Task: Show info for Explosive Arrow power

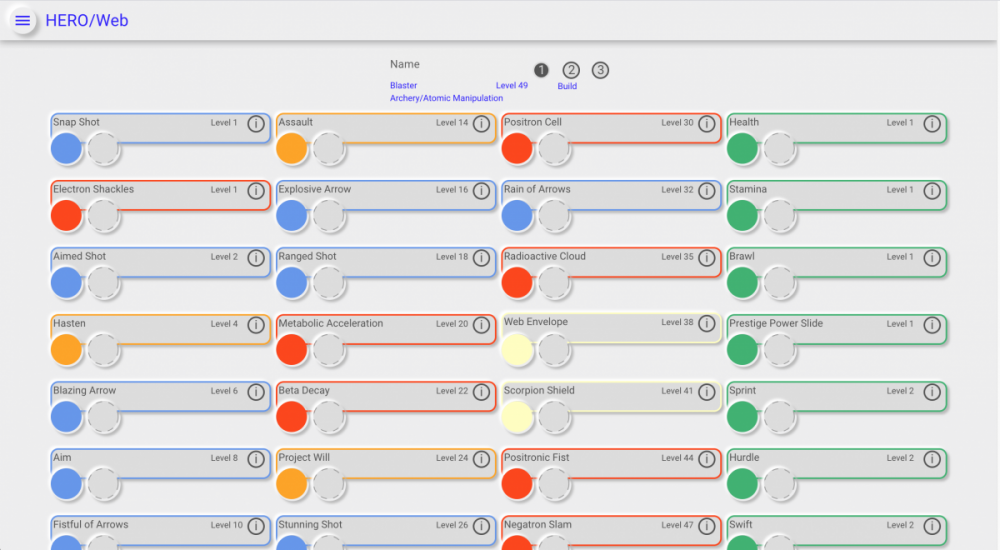Action: click(x=481, y=191)
